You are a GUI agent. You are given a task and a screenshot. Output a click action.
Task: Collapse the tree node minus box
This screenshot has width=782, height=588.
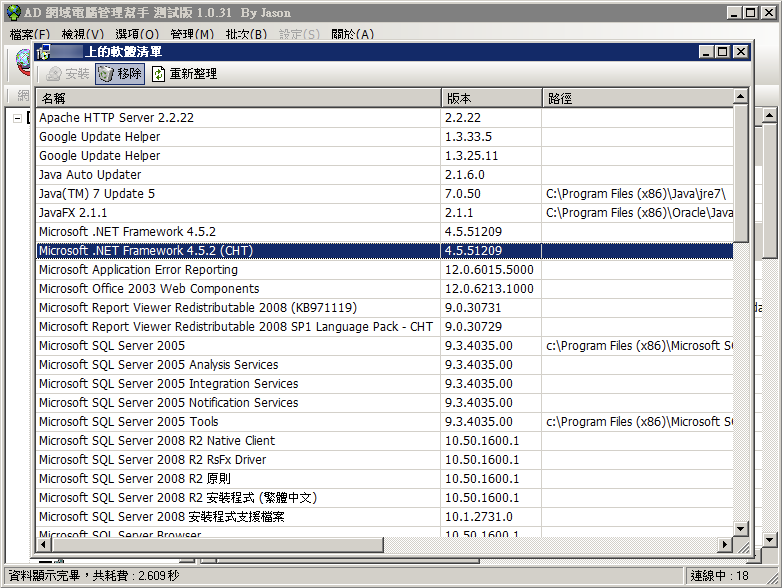(17, 118)
